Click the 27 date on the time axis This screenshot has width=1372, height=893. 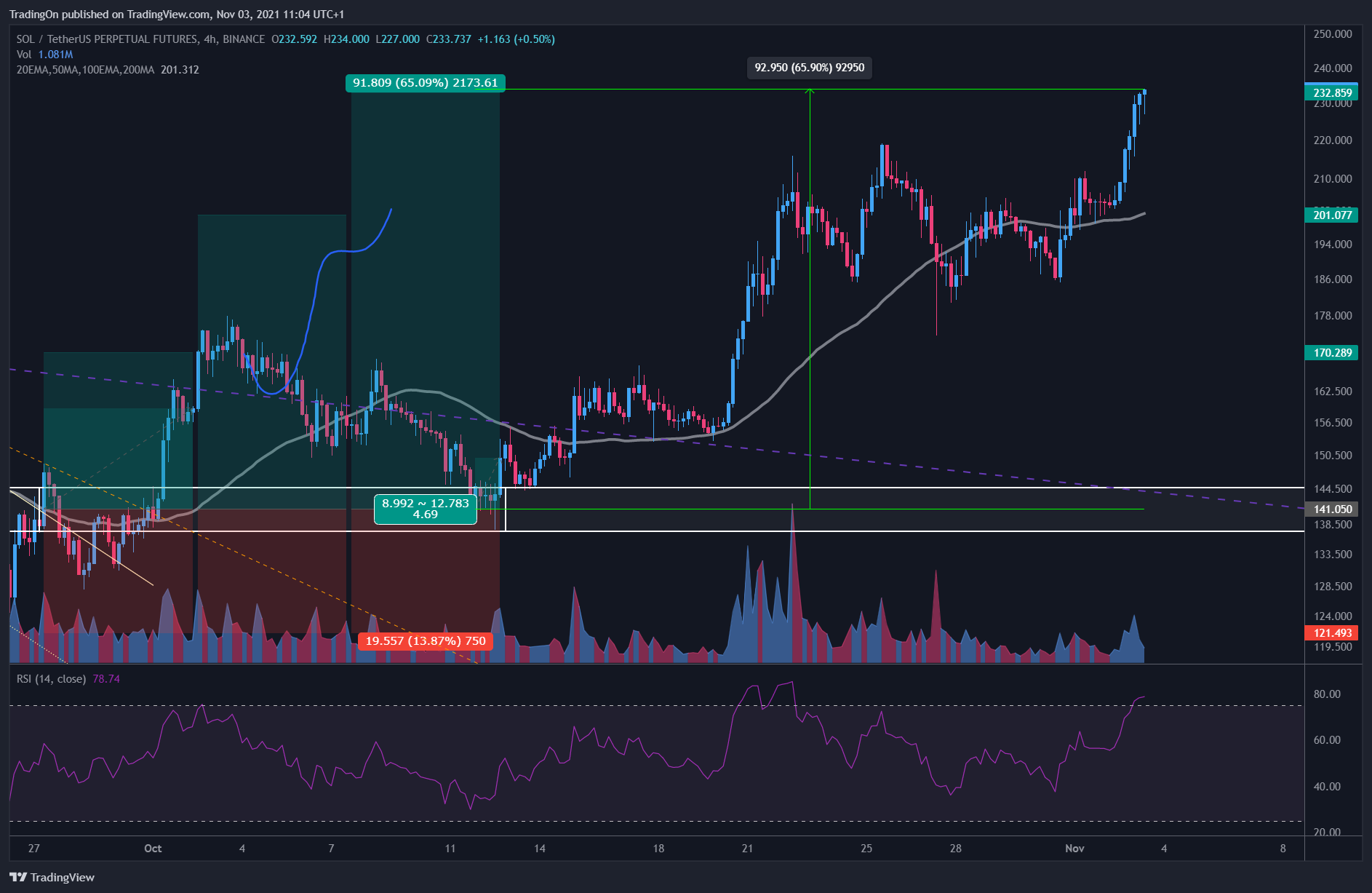tap(33, 849)
